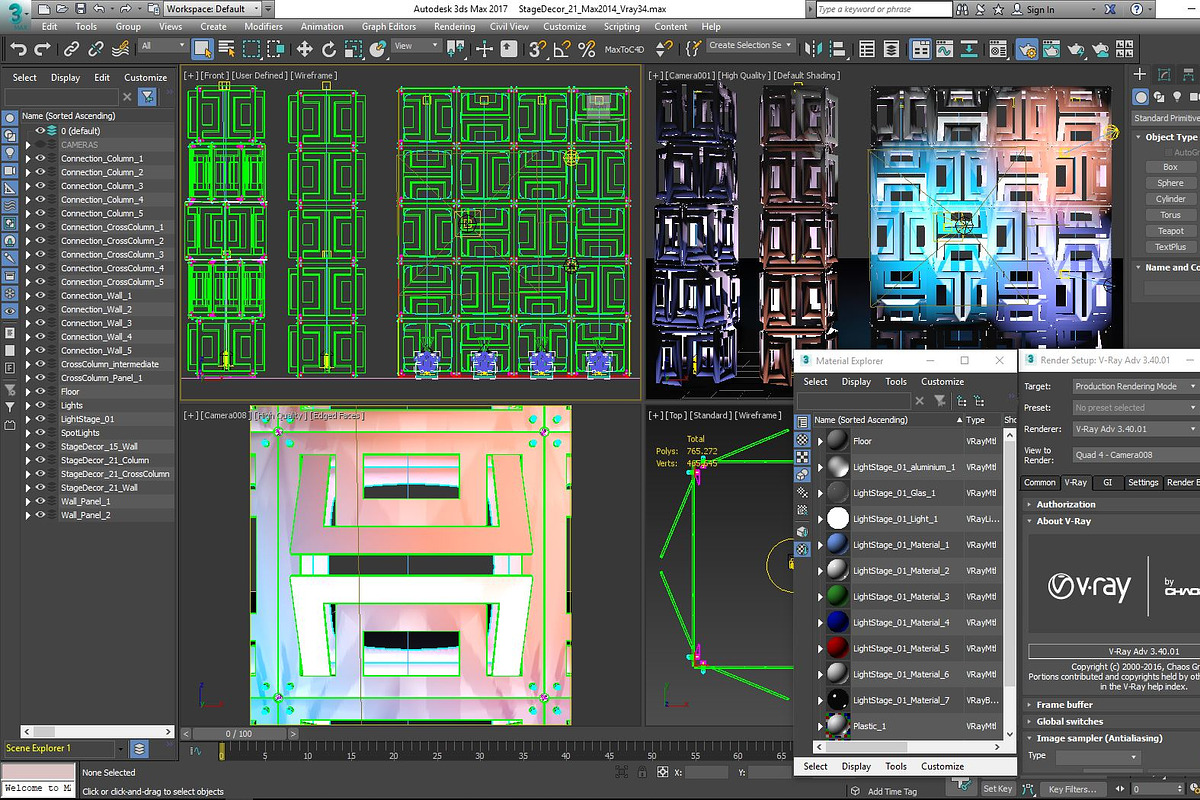
Task: Activate the Select Object tool
Action: [203, 48]
